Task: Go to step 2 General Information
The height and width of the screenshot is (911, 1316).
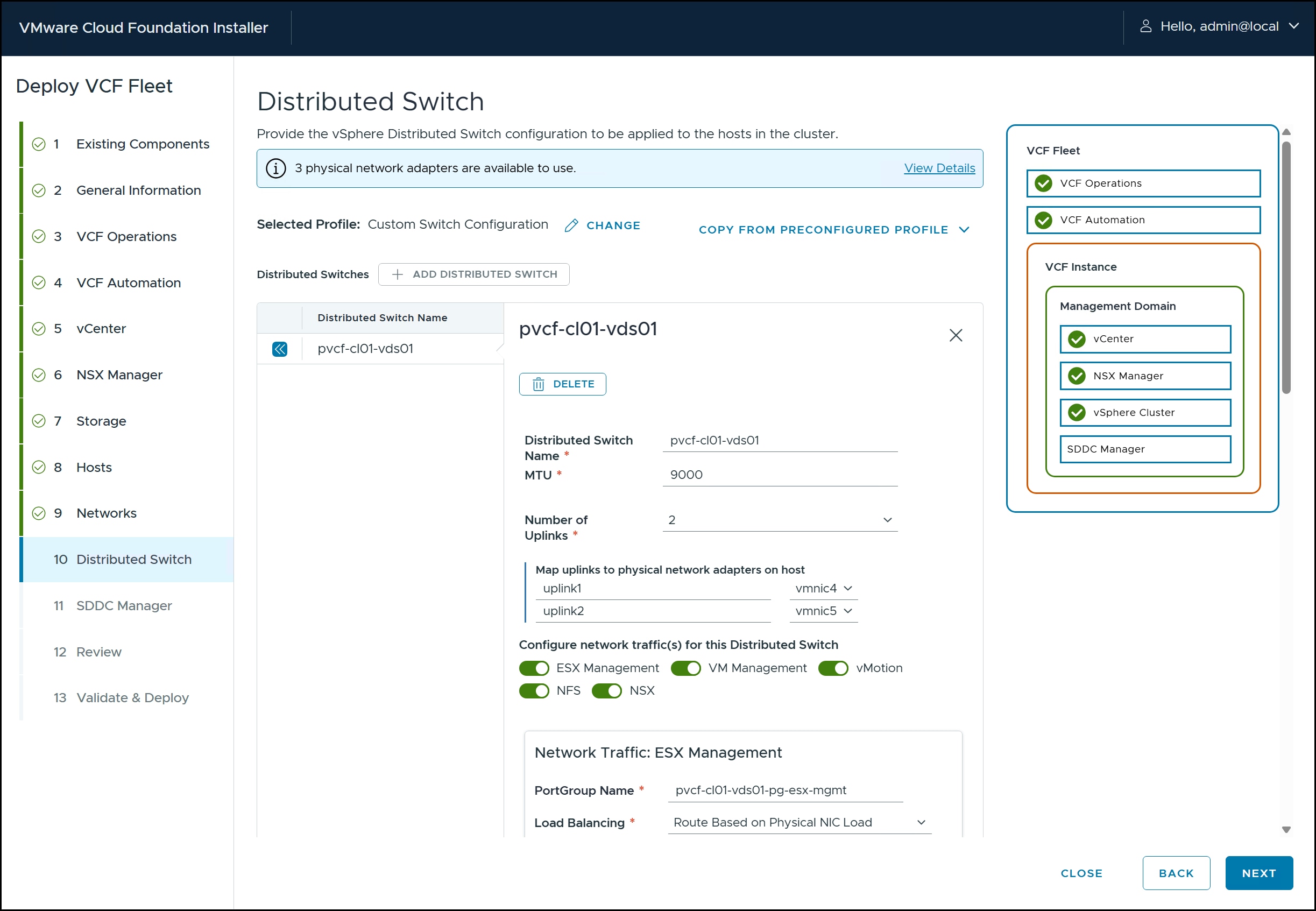Action: pos(126,190)
